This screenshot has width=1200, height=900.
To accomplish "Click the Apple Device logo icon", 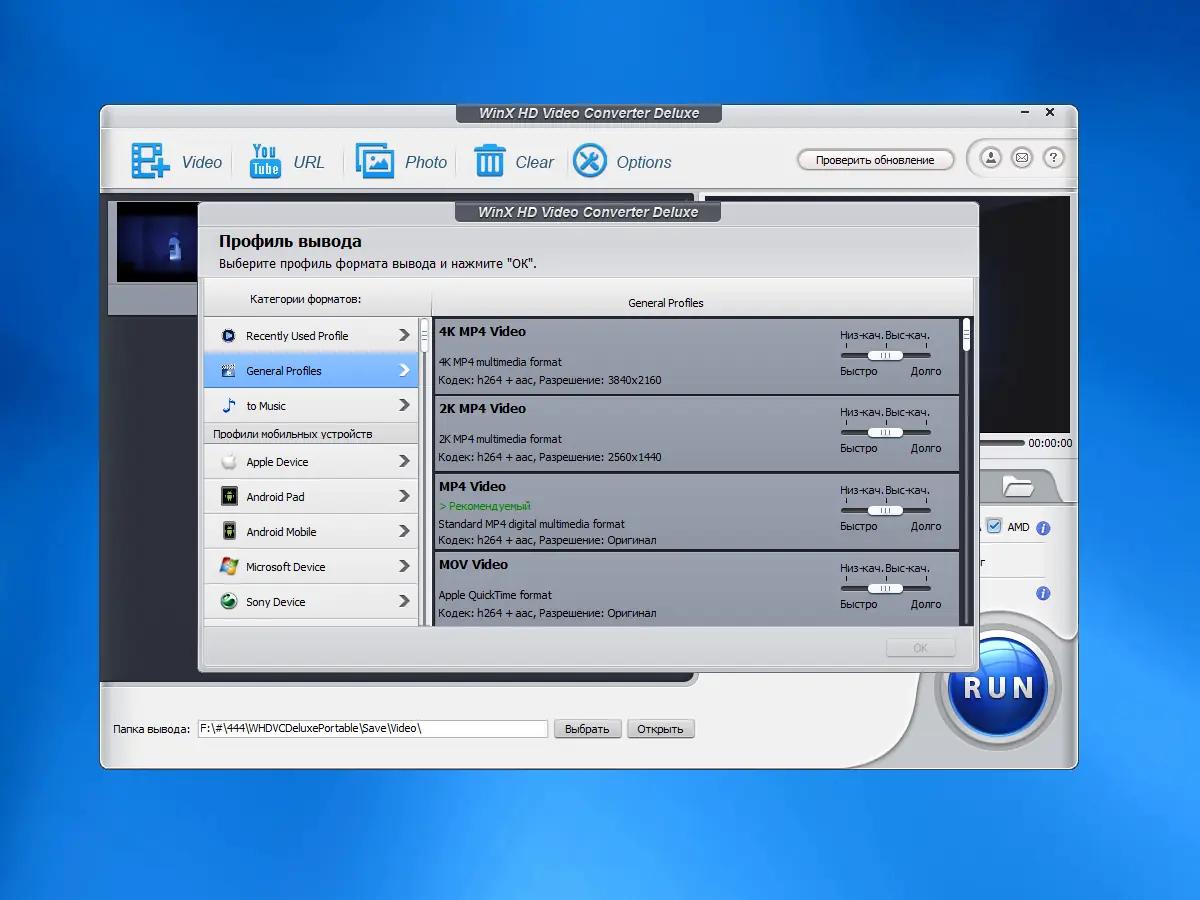I will pyautogui.click(x=228, y=462).
